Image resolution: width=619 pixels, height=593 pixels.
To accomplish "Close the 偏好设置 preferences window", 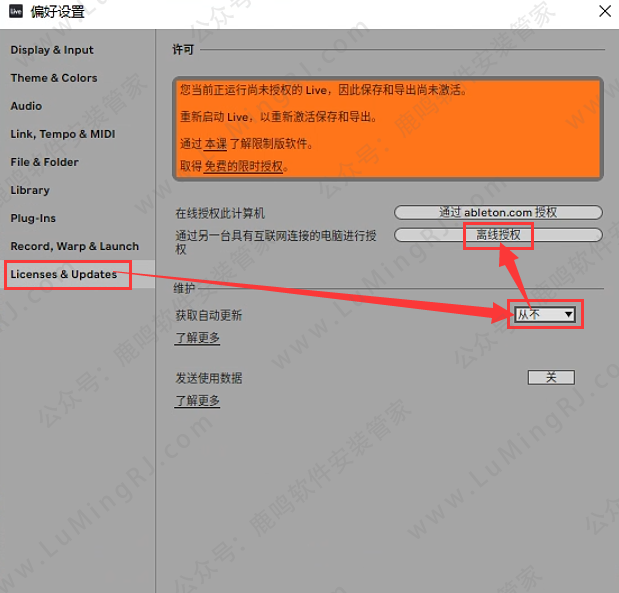I will coord(605,11).
